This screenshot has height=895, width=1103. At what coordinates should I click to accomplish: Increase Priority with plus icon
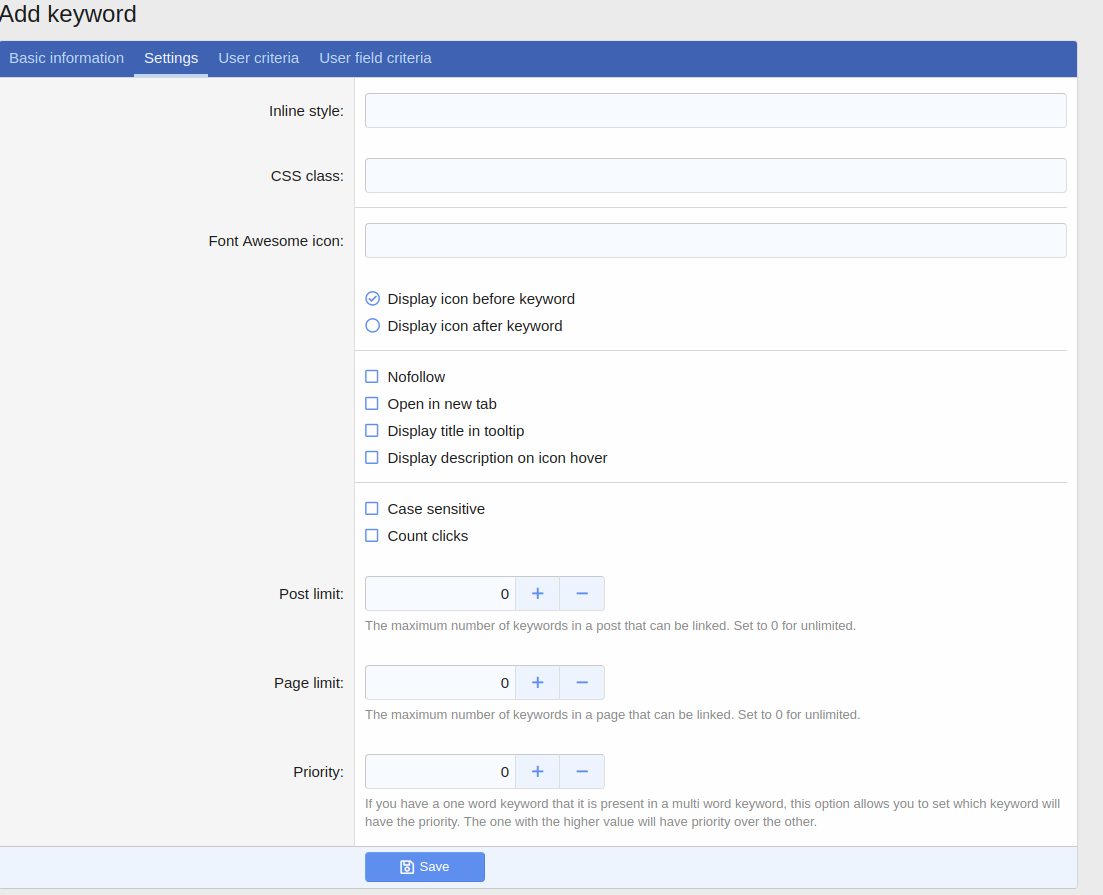[x=537, y=771]
